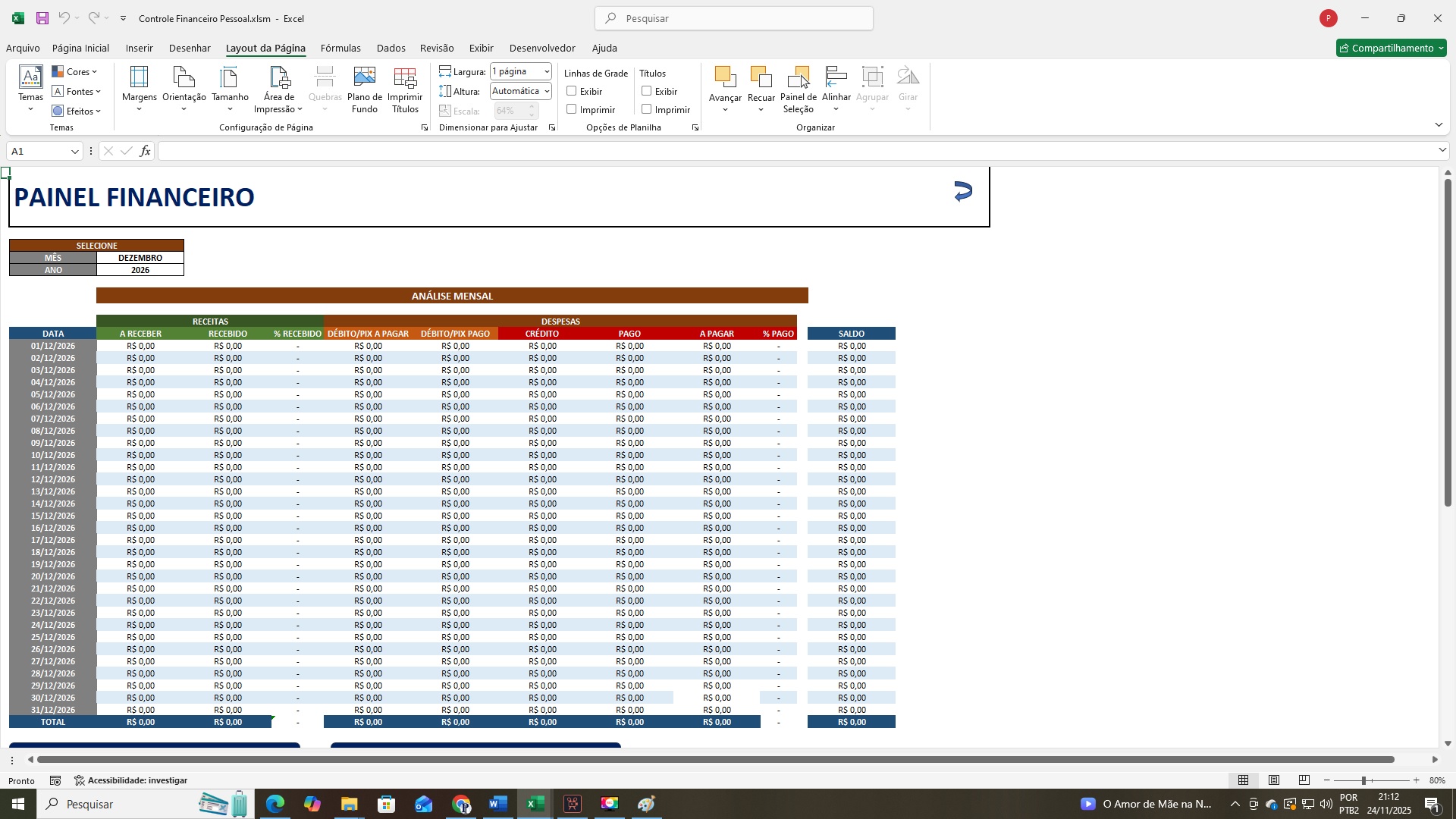Expand the Cores theme colors dropdown

coord(76,72)
